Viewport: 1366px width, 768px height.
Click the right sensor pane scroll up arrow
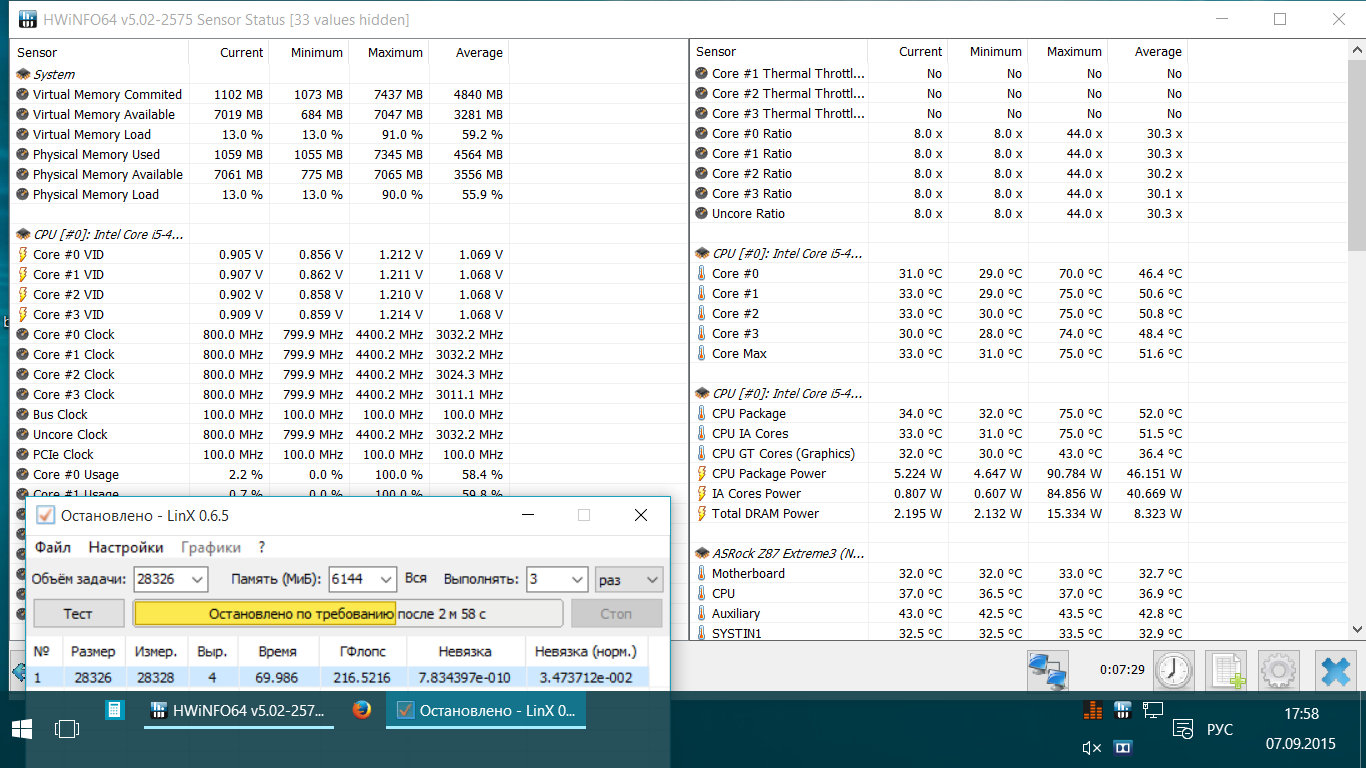(1357, 49)
